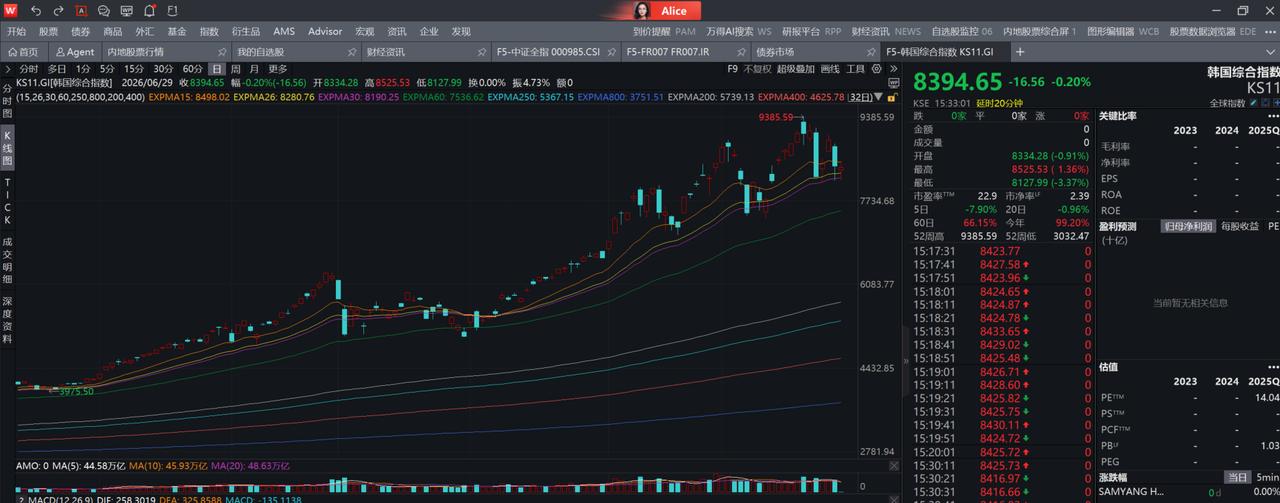The width and height of the screenshot is (1280, 503).
Task: Select the 归母净利润 forecast tab
Action: point(1187,226)
